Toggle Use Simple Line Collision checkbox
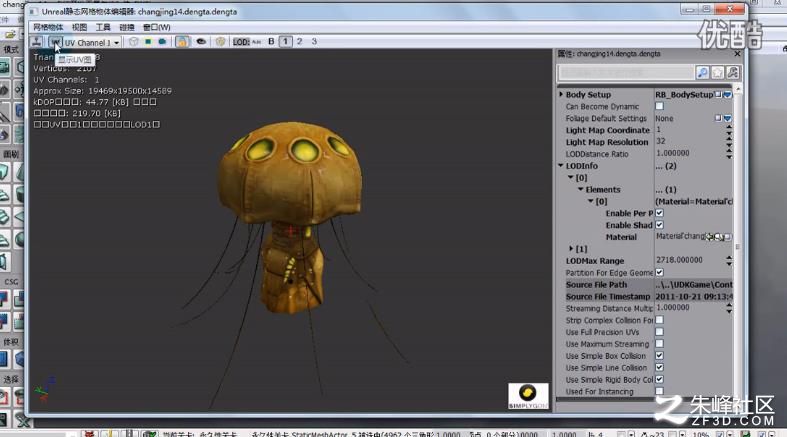 [660, 368]
